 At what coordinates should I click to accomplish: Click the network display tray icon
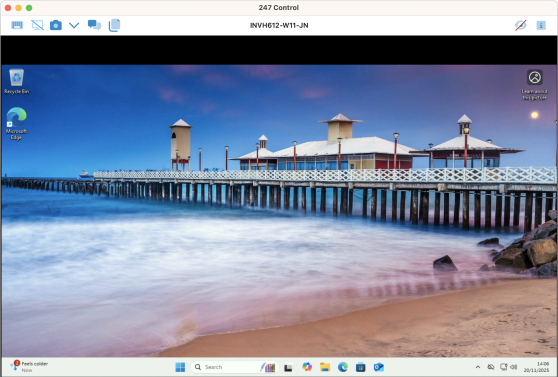[504, 367]
